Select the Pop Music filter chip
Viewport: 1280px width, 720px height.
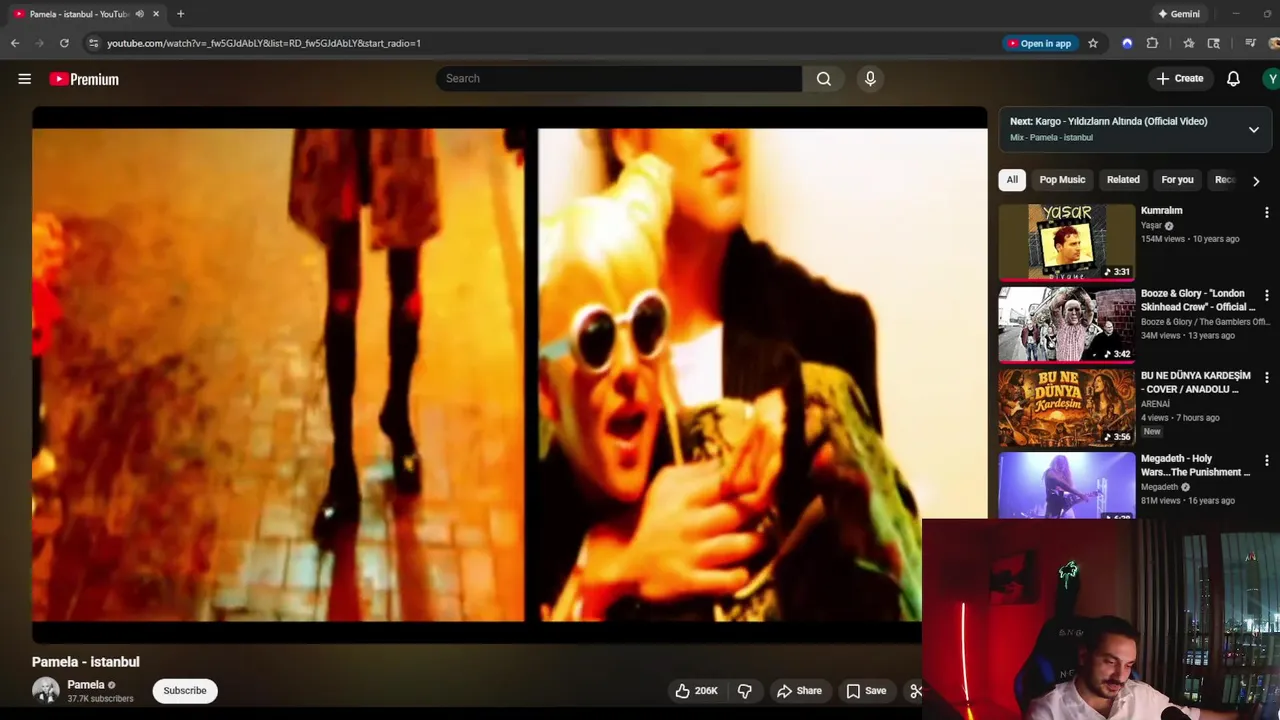(1062, 180)
